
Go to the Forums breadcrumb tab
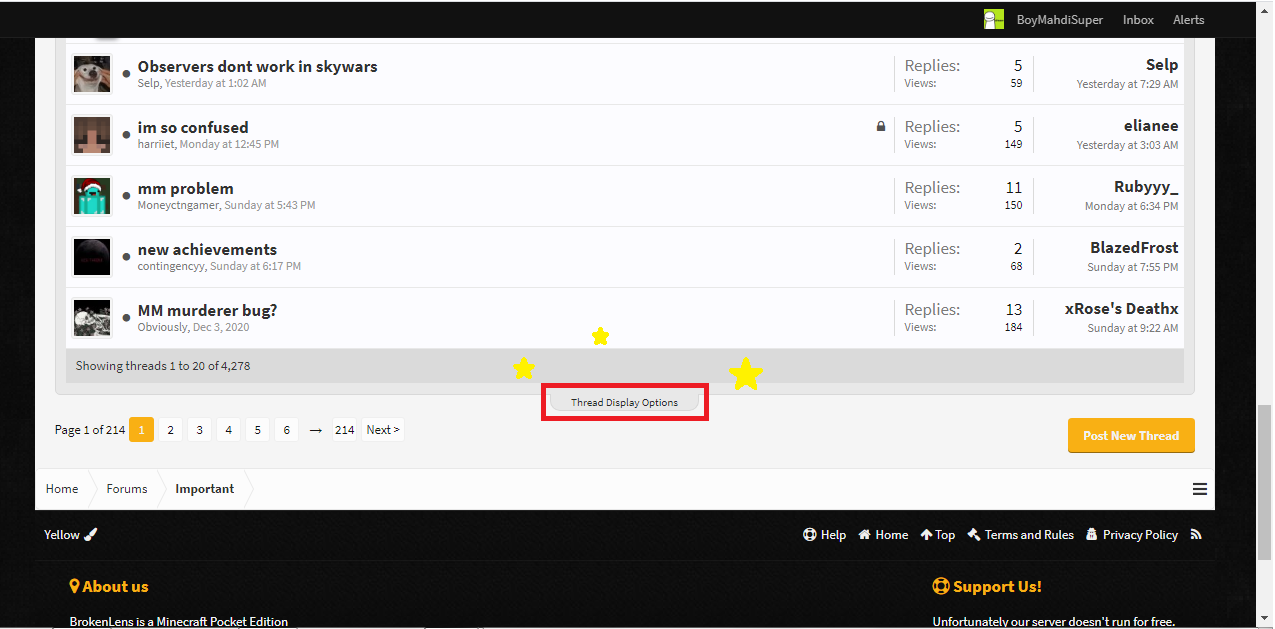127,489
